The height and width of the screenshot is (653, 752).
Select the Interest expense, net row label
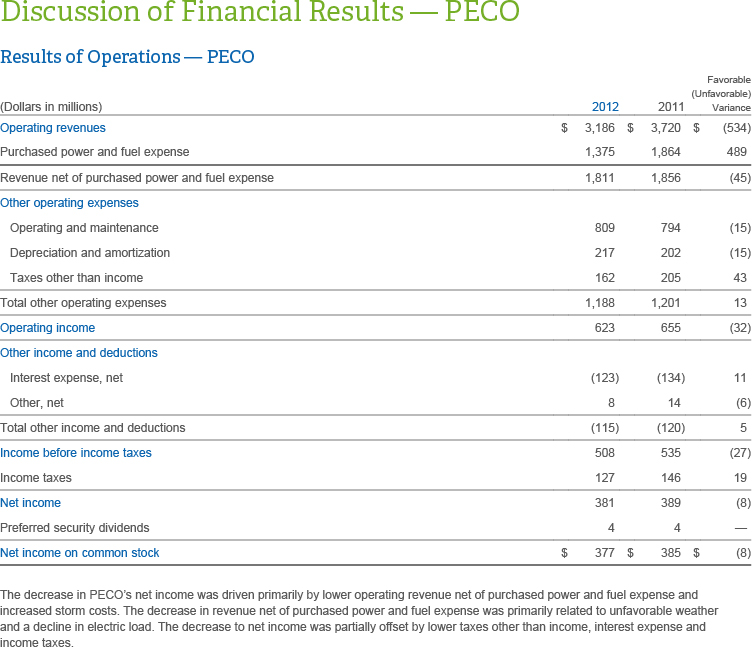click(66, 378)
